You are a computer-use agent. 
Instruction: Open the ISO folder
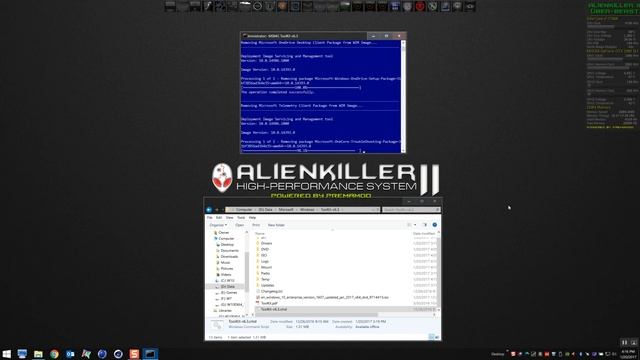(264, 256)
